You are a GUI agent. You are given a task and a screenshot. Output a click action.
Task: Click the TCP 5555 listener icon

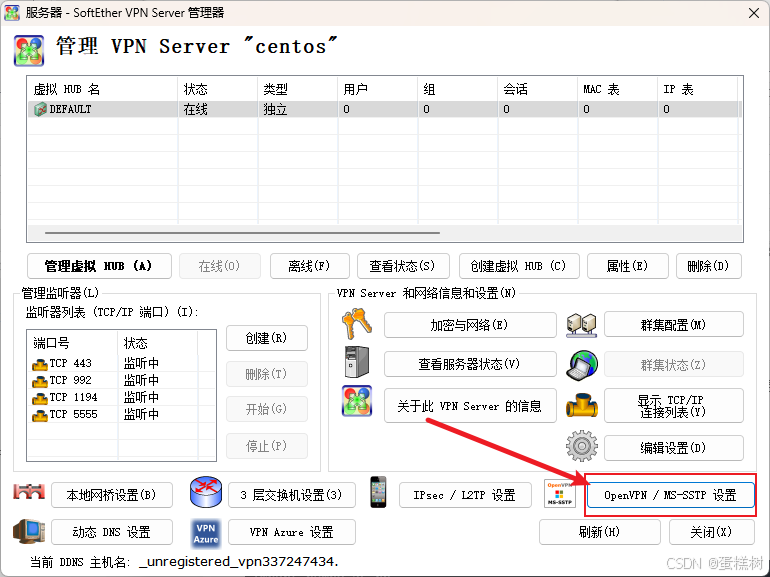coord(40,415)
